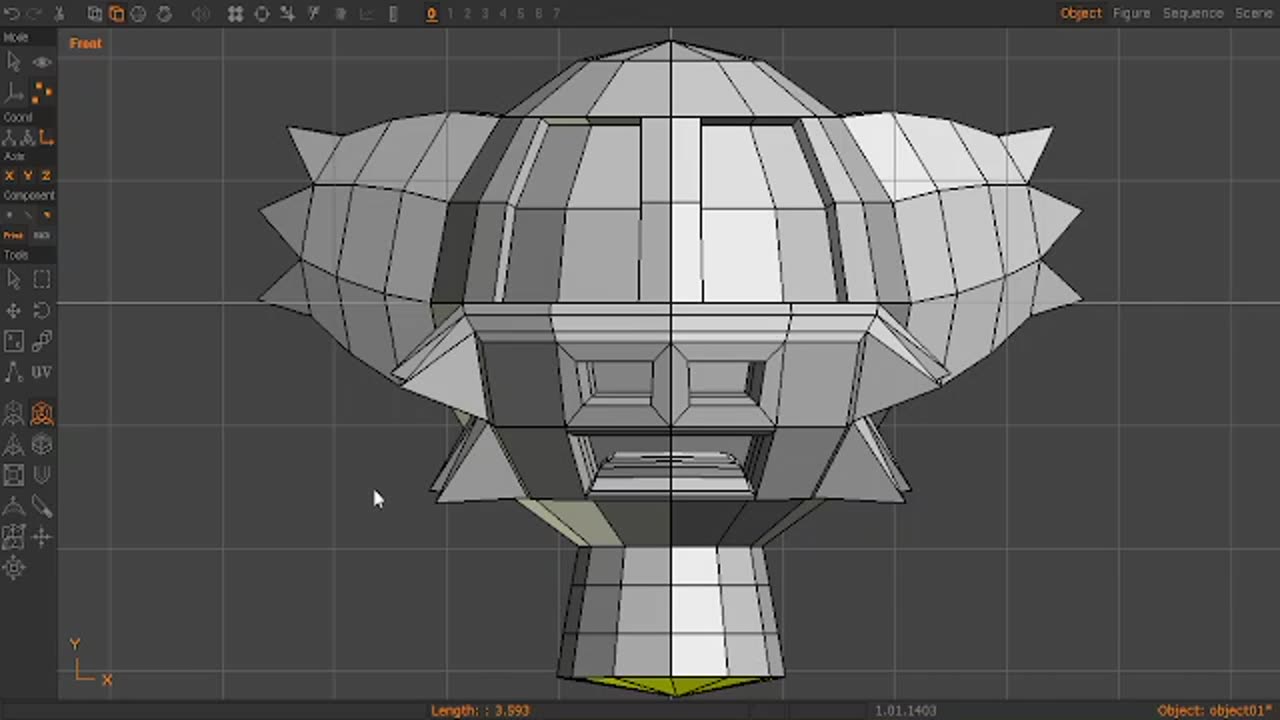Select layer 5 in the layer strip

[x=521, y=14]
